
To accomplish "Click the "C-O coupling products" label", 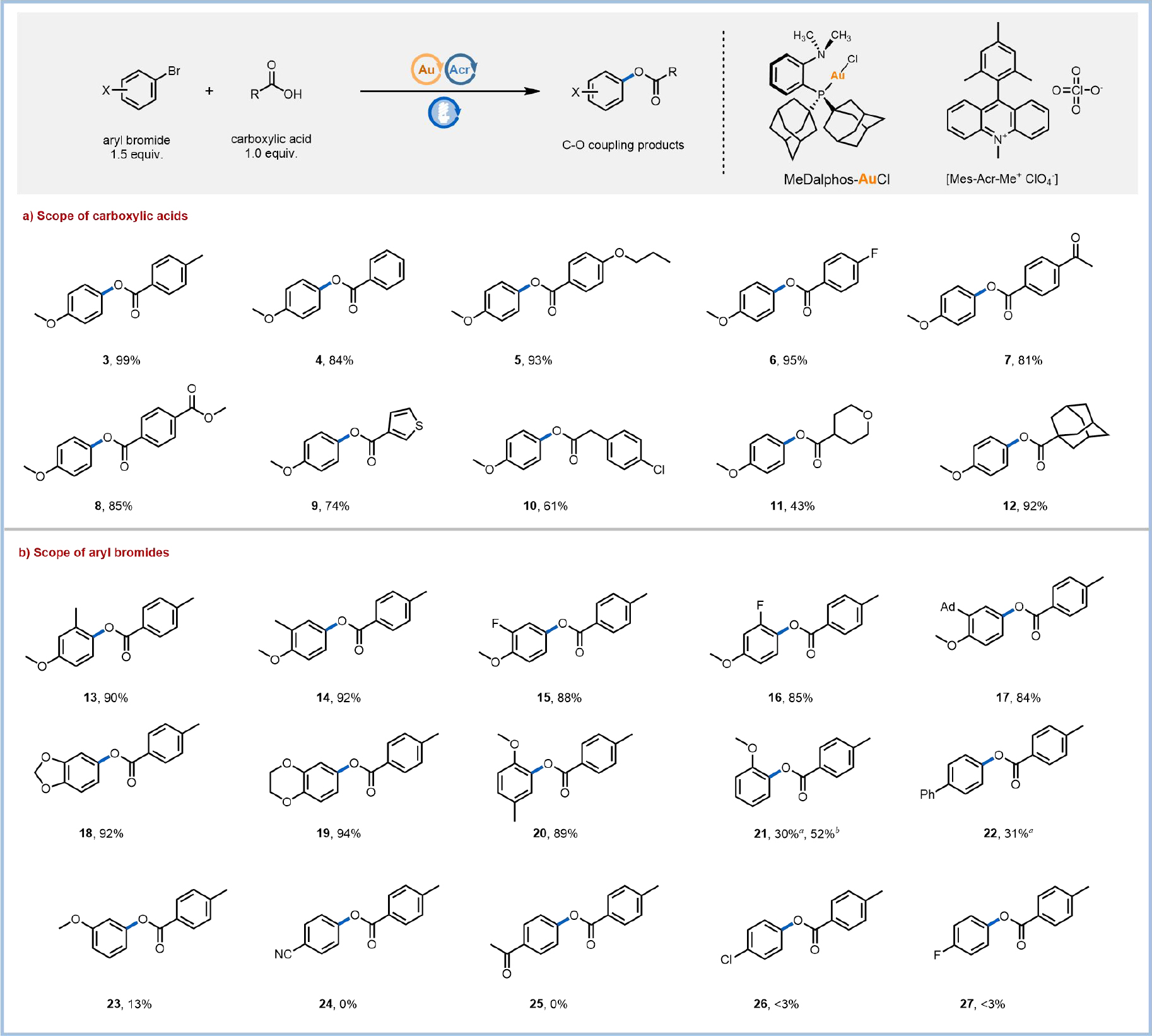I will click(x=623, y=145).
